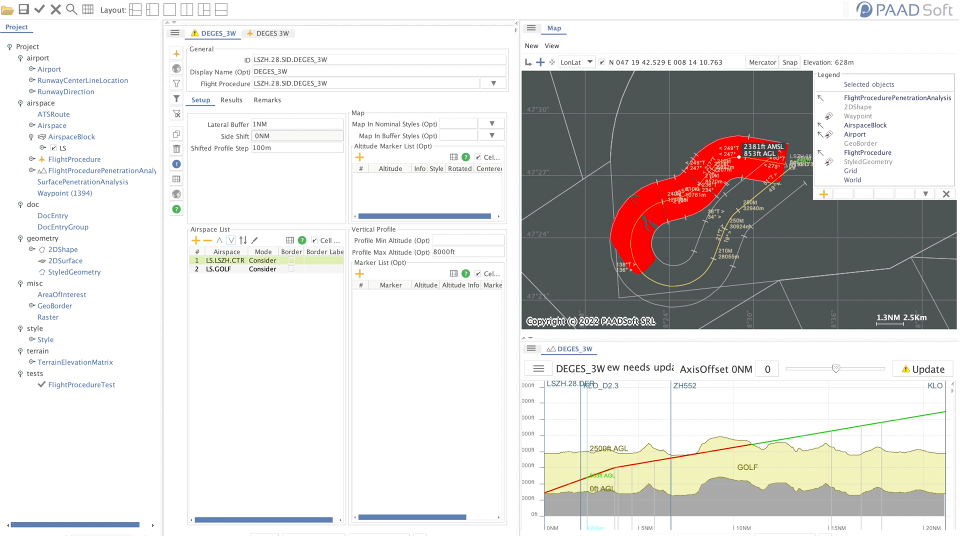
Task: Toggle Cel... checkbox in Marker List
Action: 478,274
